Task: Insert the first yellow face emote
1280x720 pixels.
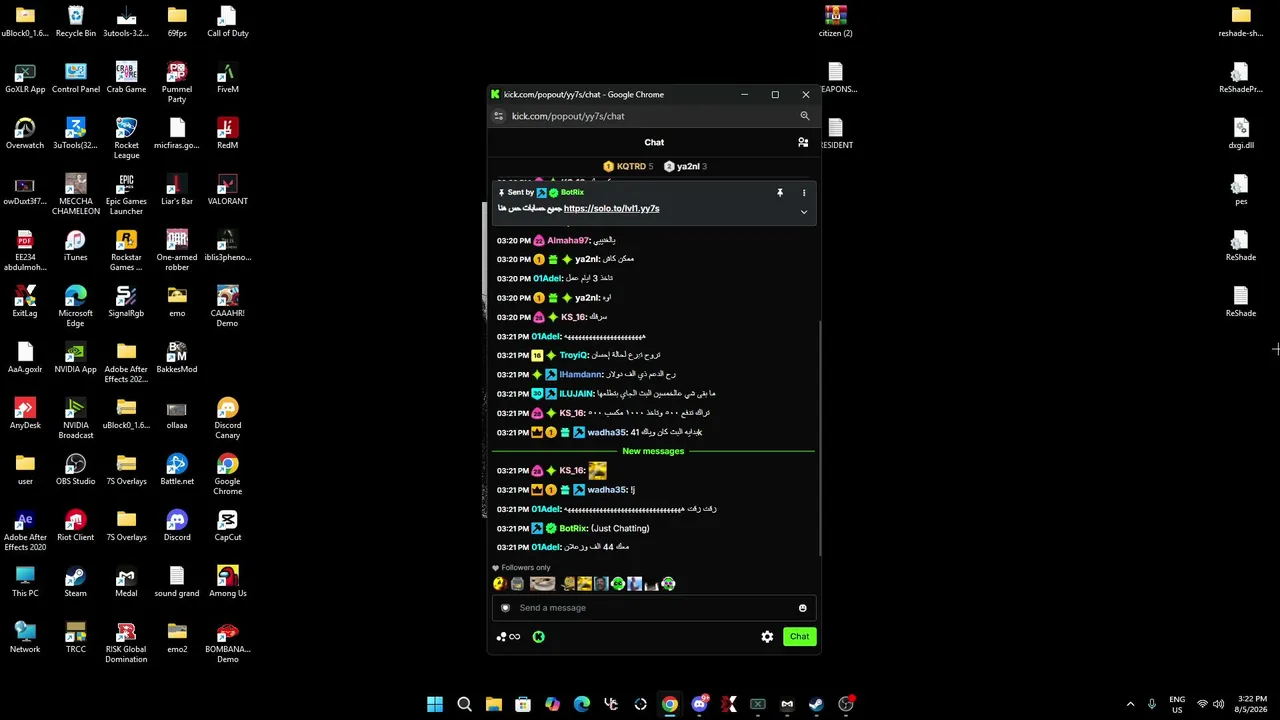Action: point(500,584)
